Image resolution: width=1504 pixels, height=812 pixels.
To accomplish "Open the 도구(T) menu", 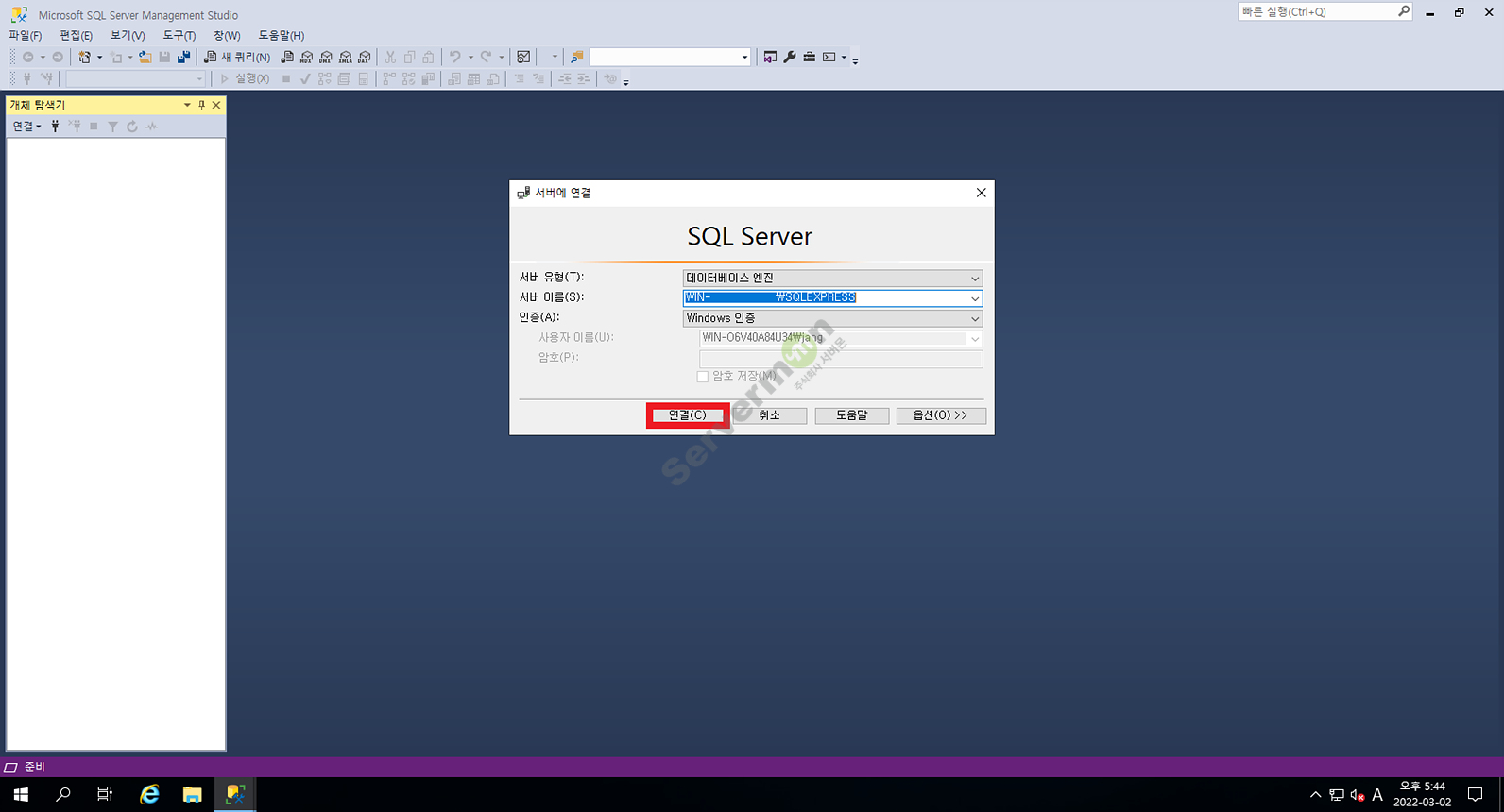I will (x=179, y=35).
